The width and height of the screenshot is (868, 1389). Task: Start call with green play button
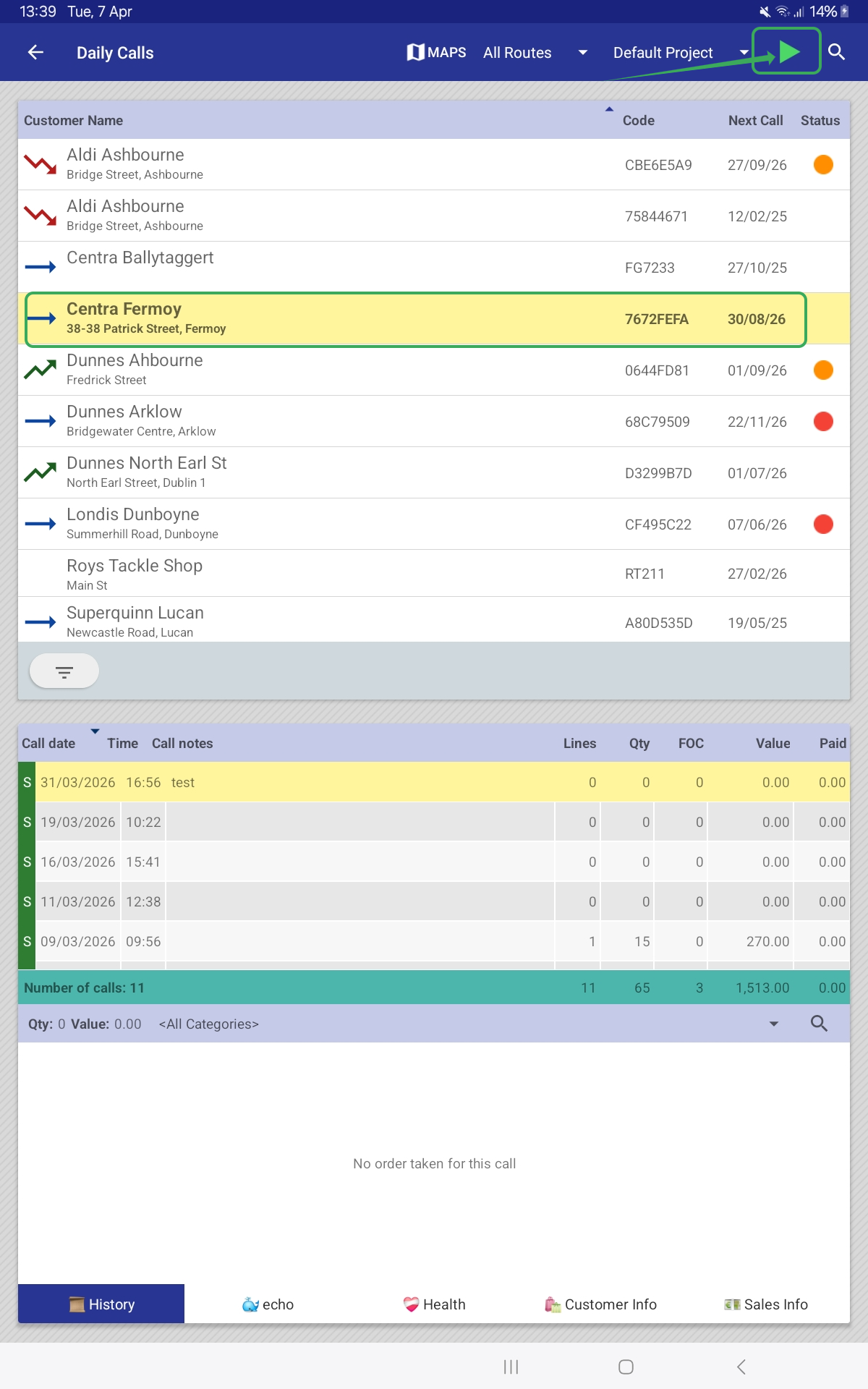[788, 51]
